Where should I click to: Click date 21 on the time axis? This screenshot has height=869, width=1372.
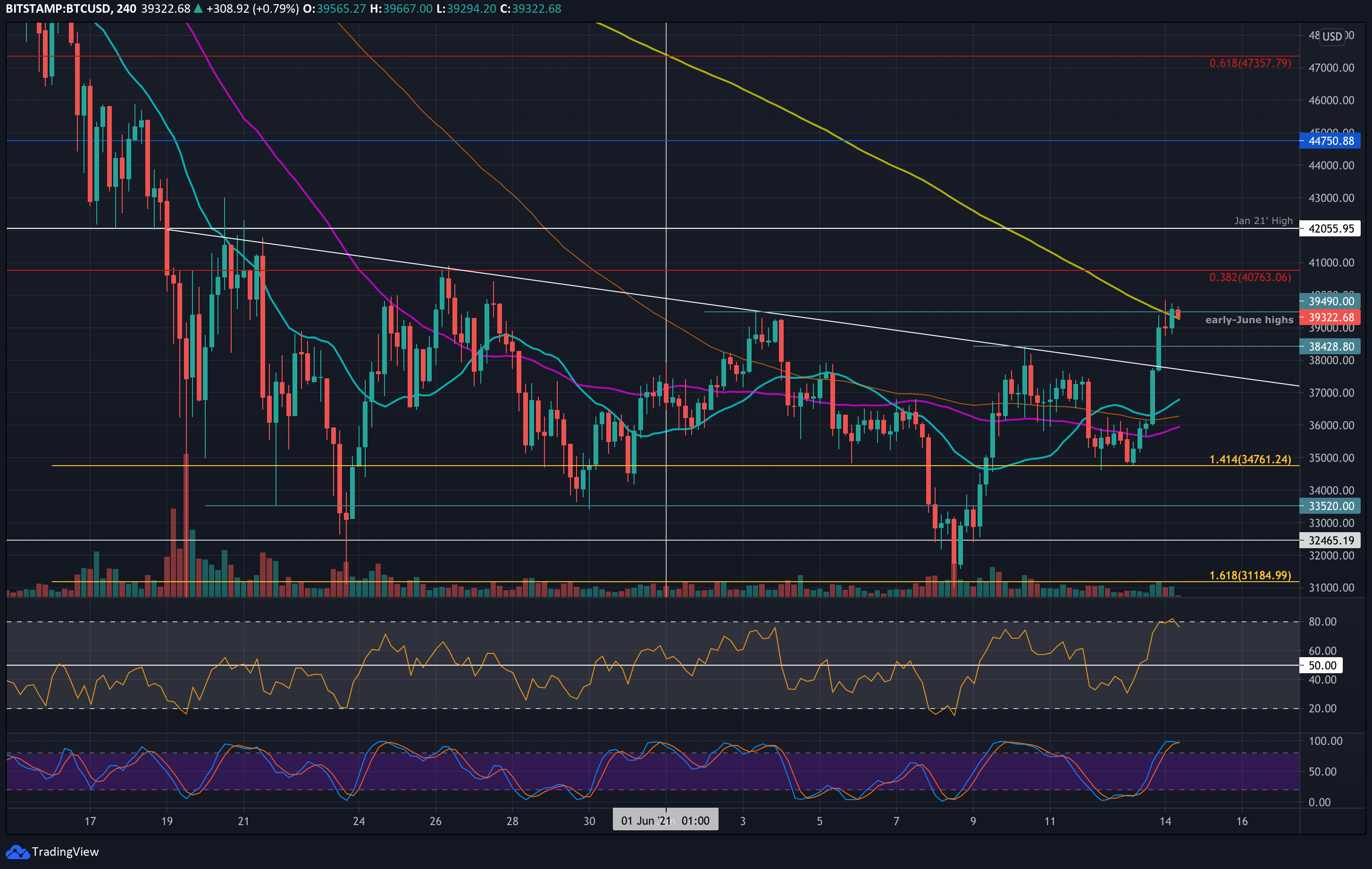point(243,821)
